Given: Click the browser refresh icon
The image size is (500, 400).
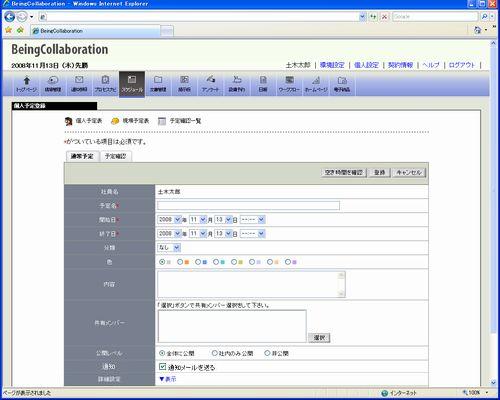Looking at the screenshot, I should point(373,16).
